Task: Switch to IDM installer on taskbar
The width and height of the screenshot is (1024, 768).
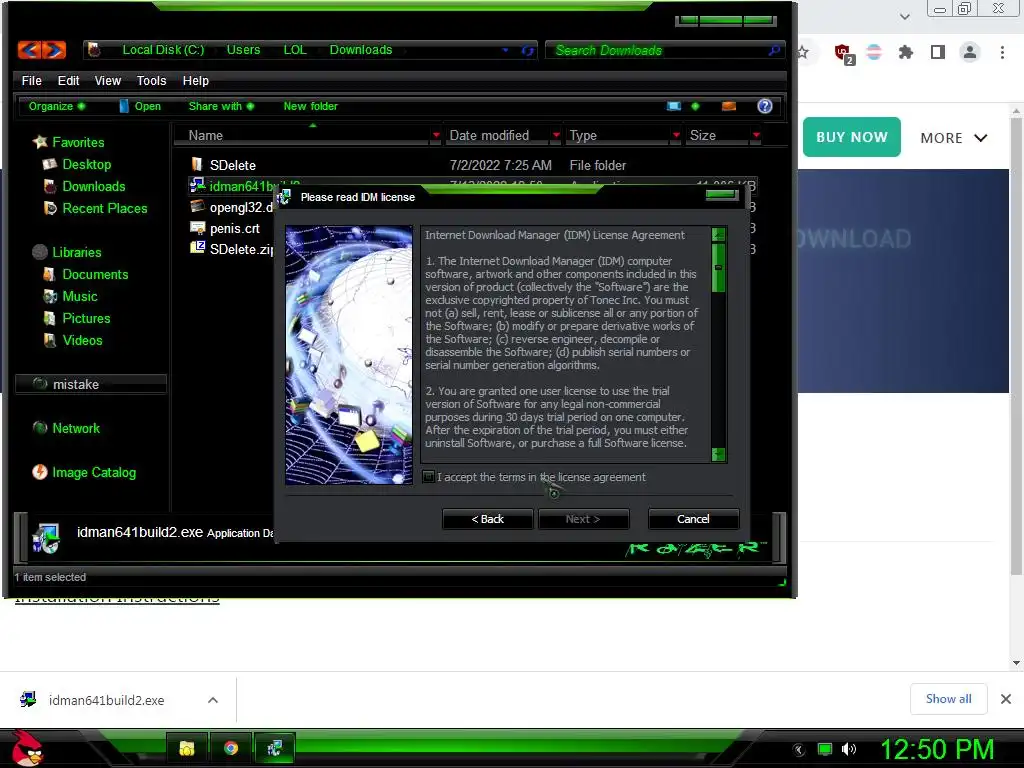Action: 274,748
